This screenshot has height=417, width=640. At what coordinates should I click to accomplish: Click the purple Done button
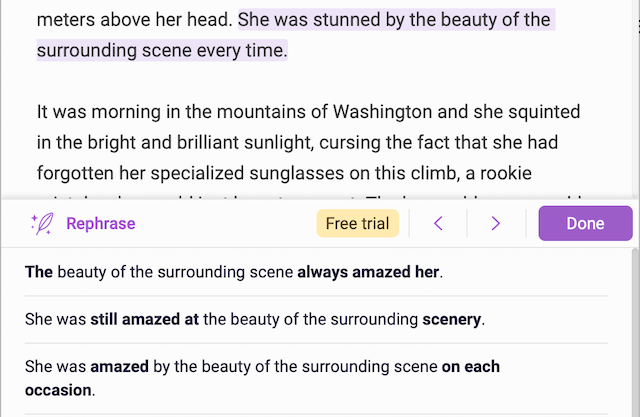585,223
